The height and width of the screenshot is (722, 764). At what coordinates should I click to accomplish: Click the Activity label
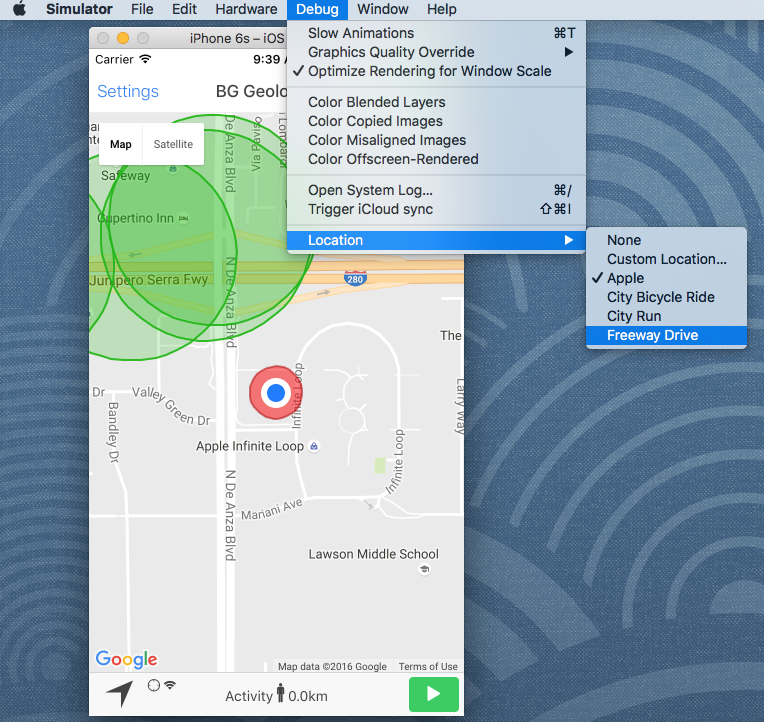click(249, 696)
